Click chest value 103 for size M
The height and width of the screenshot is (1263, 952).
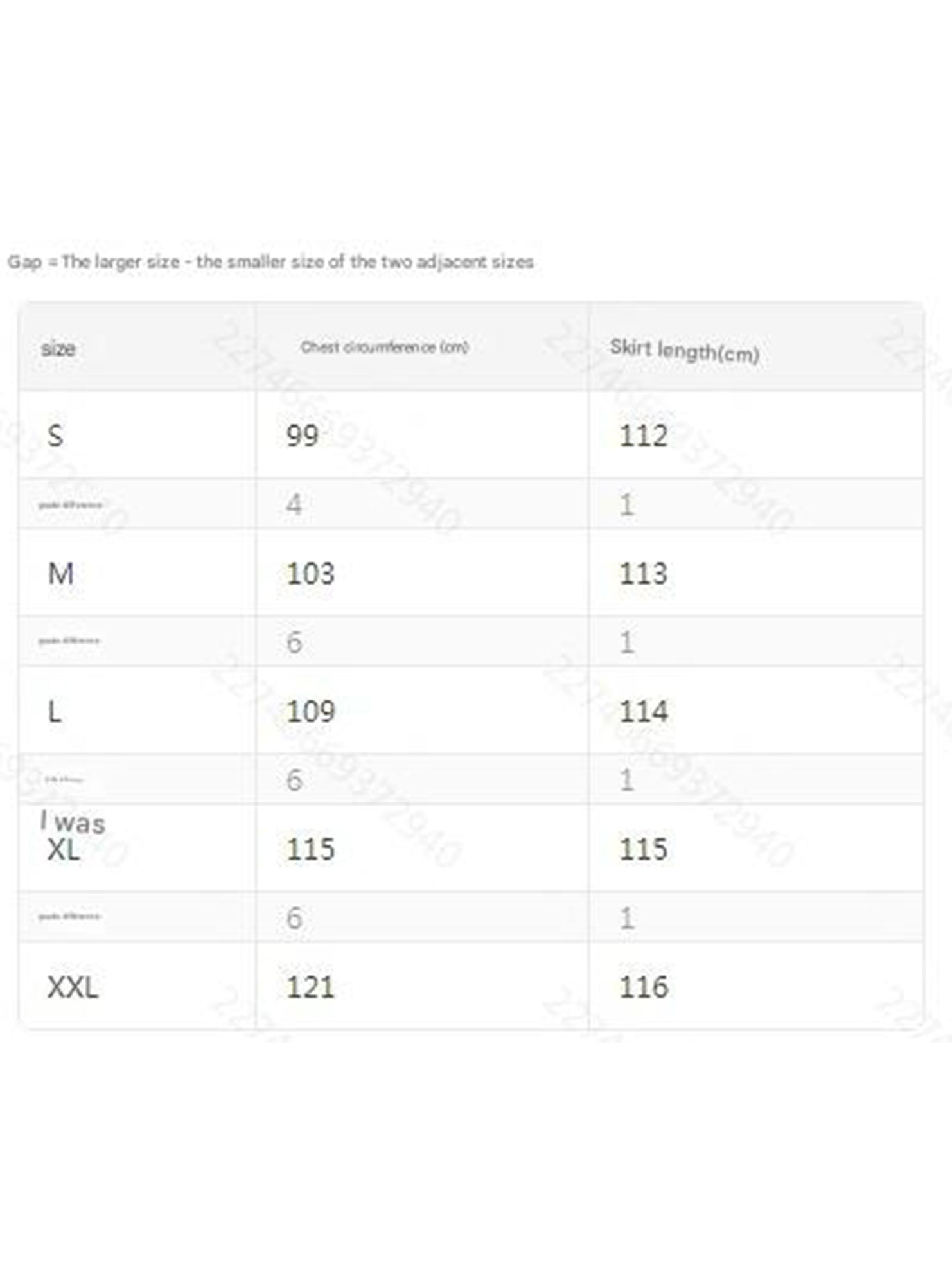tap(310, 573)
